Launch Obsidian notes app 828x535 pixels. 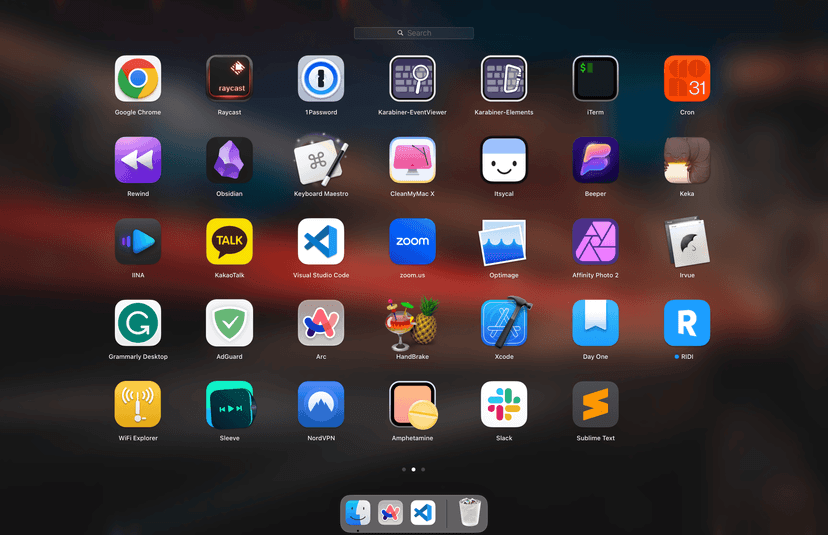(229, 160)
